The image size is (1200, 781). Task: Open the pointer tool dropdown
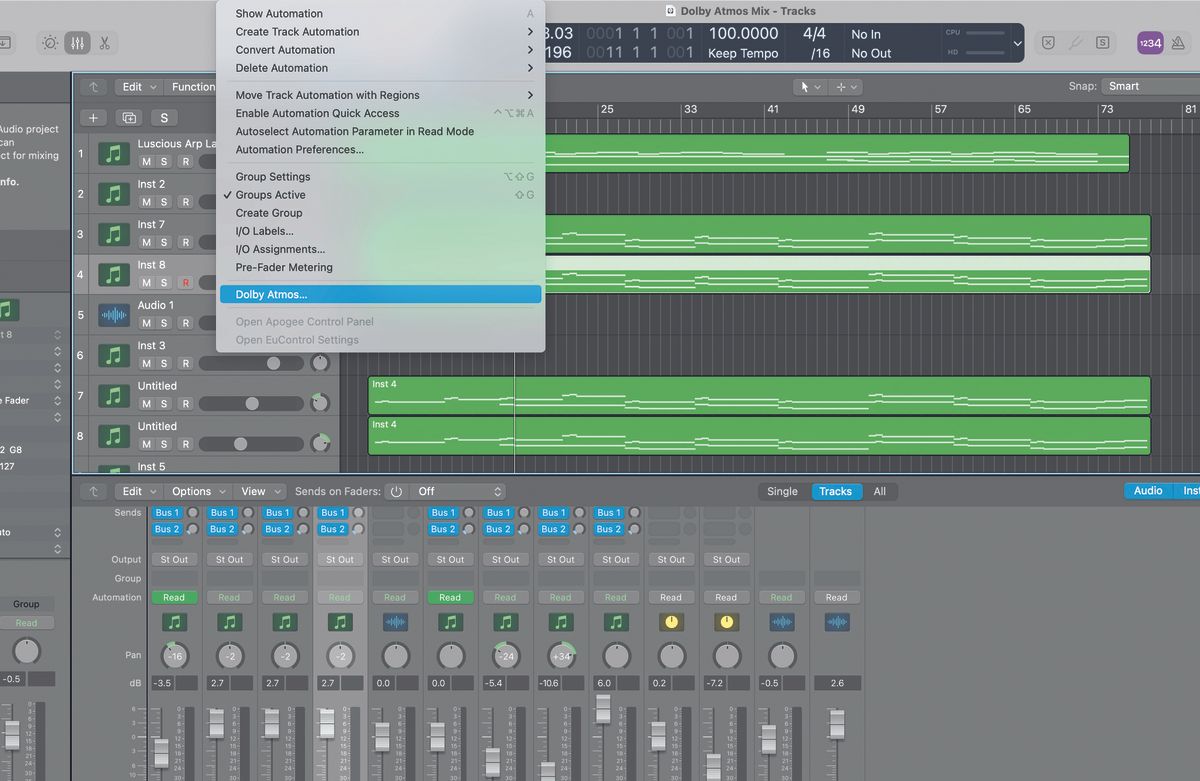tap(809, 87)
